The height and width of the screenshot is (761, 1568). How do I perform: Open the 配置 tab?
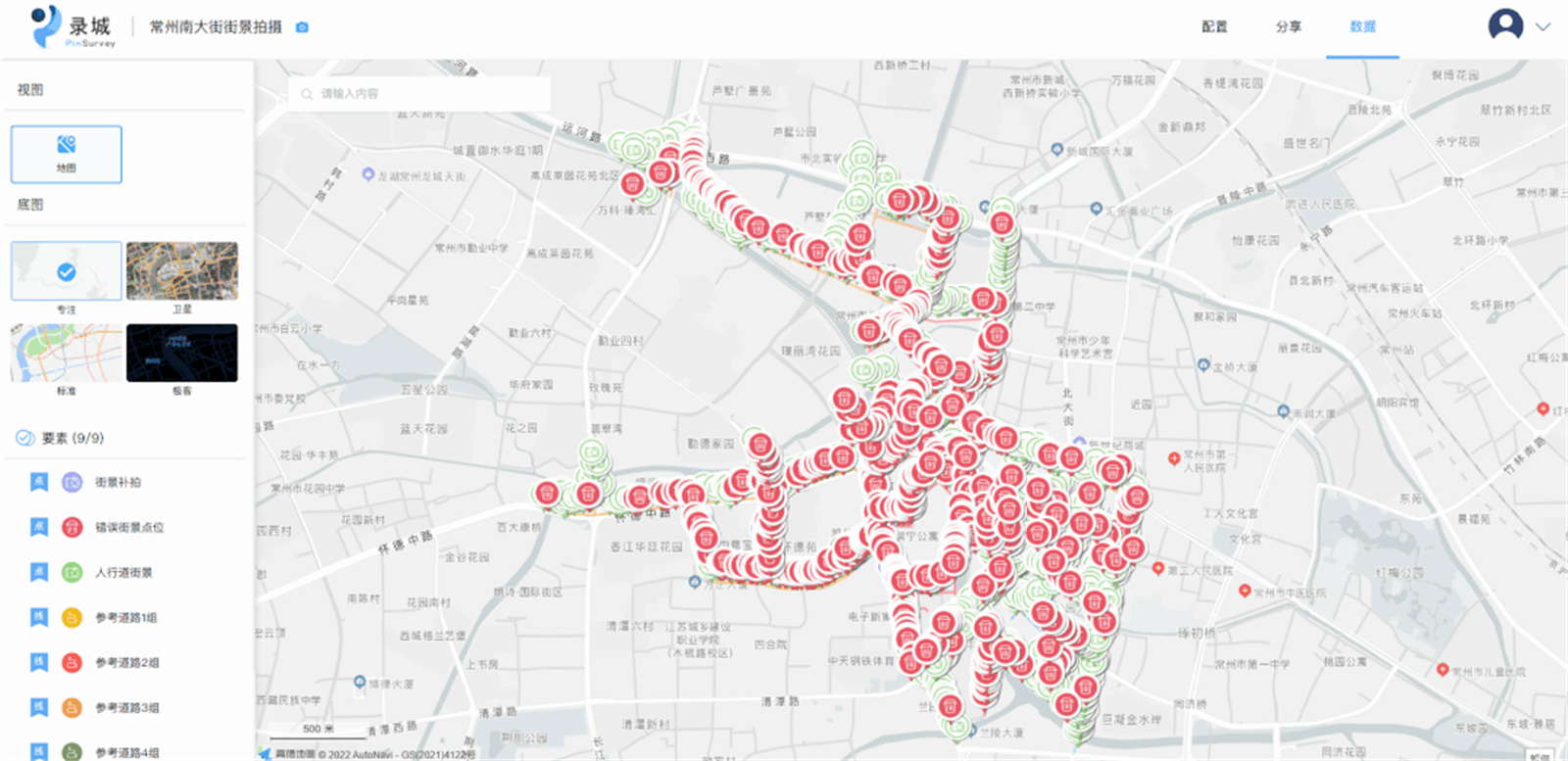coord(1214,27)
